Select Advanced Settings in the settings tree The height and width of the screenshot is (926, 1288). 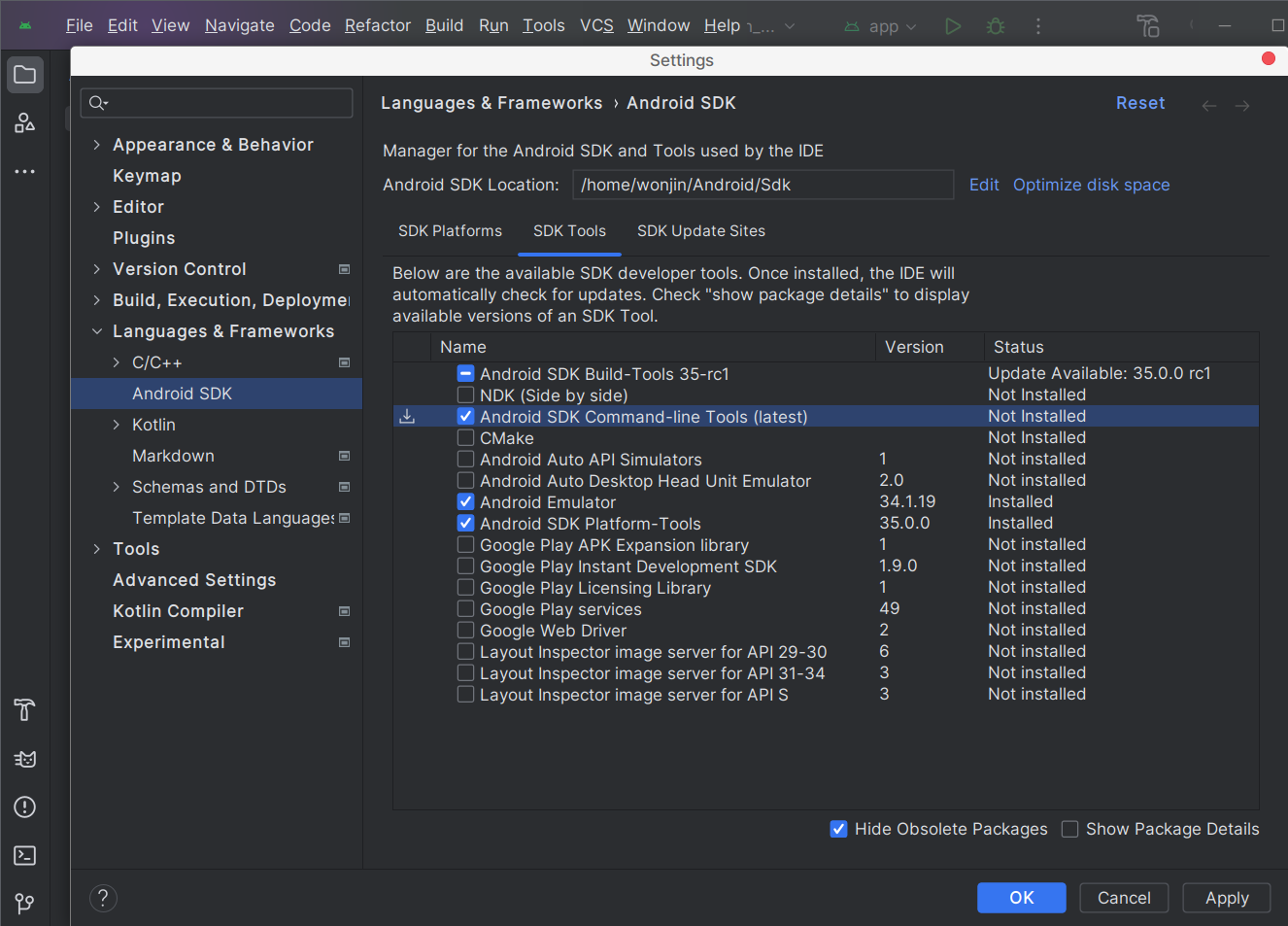click(194, 580)
